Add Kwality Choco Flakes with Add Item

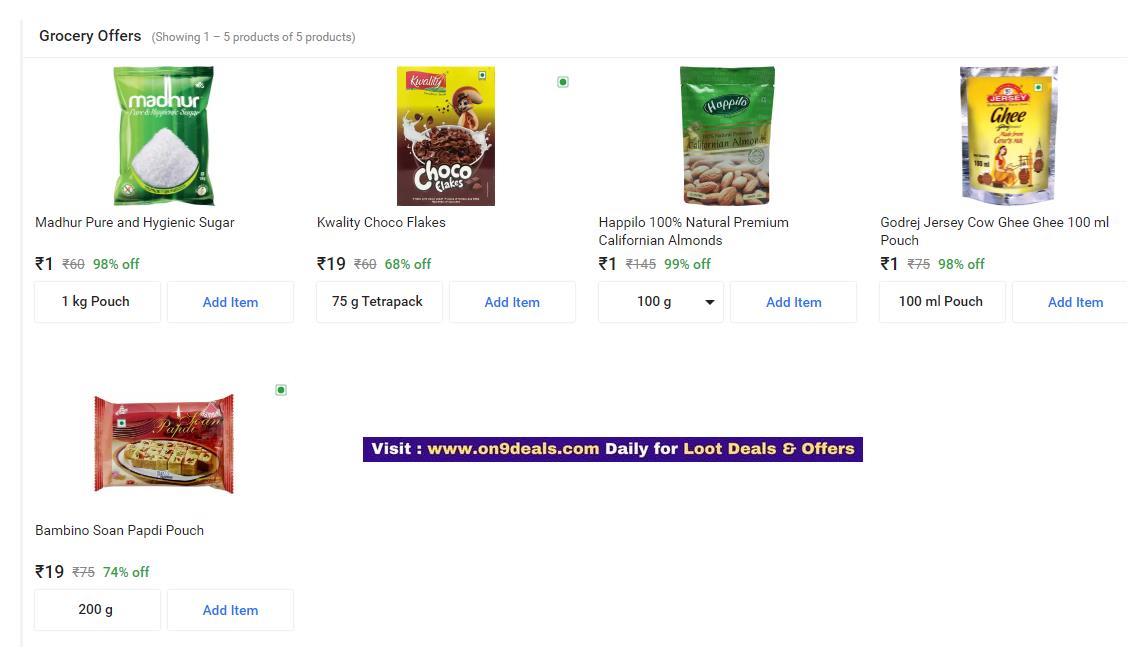pos(512,302)
